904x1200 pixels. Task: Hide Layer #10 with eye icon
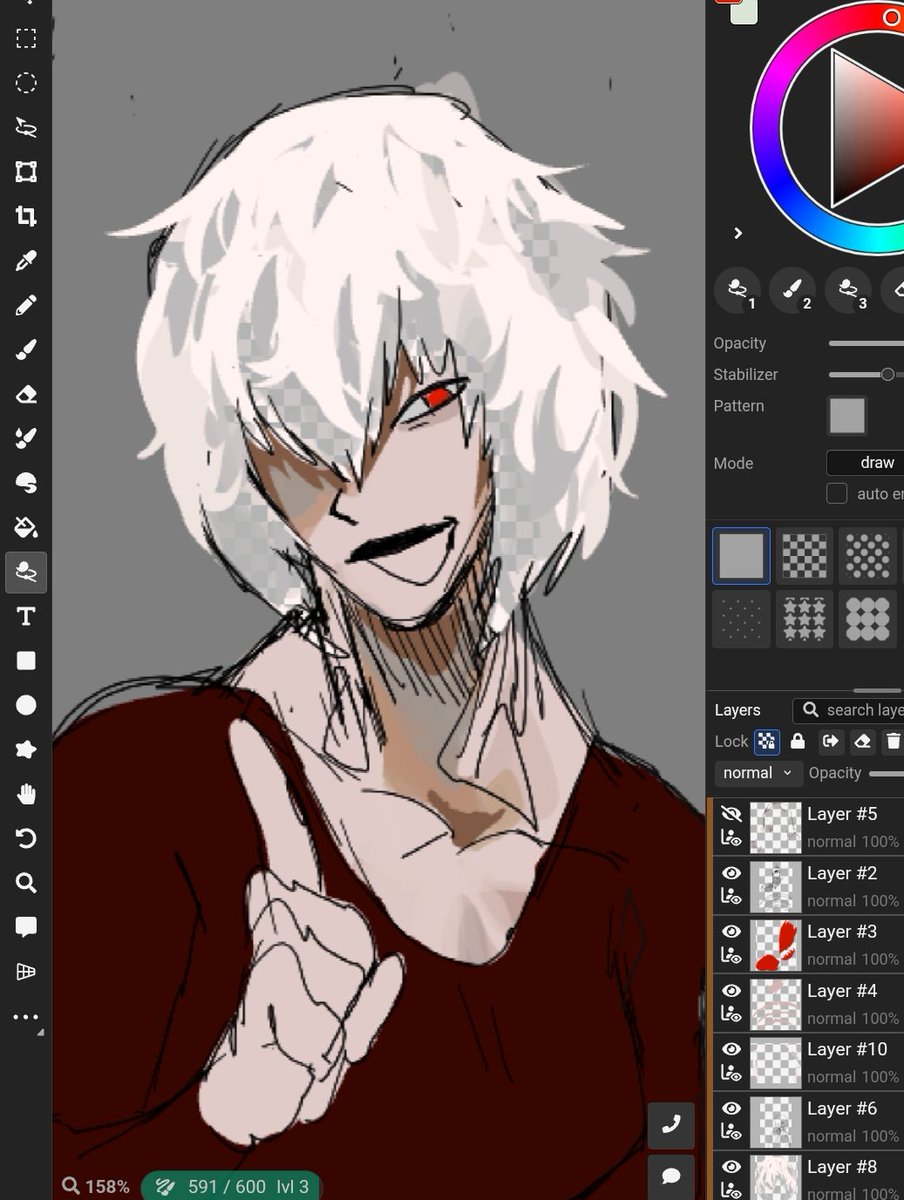[732, 1049]
